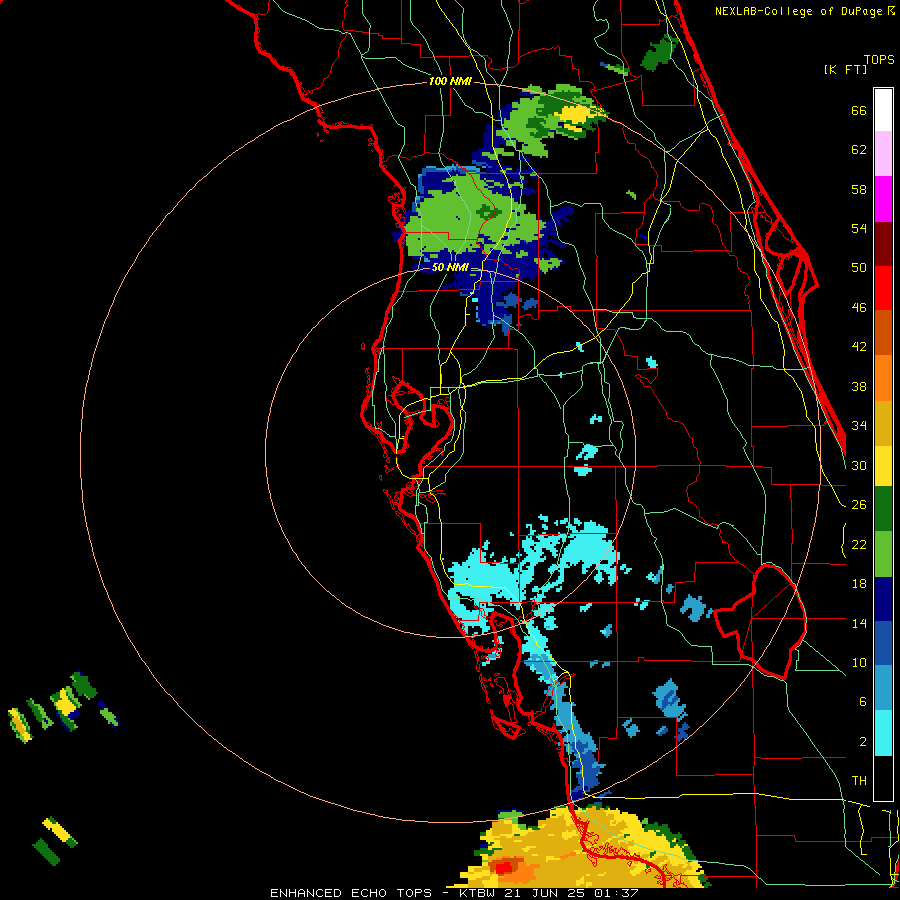Select the light green legend swatch

883,554
